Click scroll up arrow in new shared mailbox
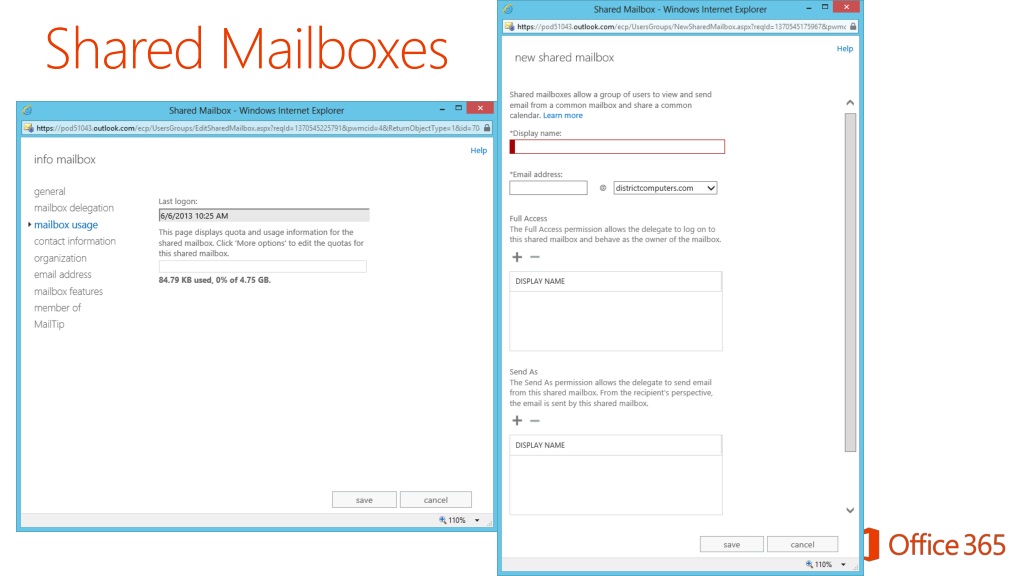Image resolution: width=1024 pixels, height=576 pixels. coord(850,103)
